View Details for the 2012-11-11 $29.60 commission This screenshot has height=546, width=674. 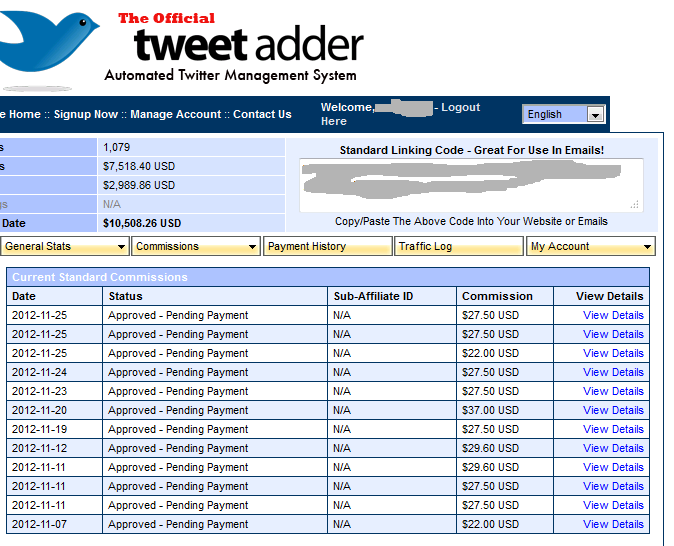[x=613, y=467]
